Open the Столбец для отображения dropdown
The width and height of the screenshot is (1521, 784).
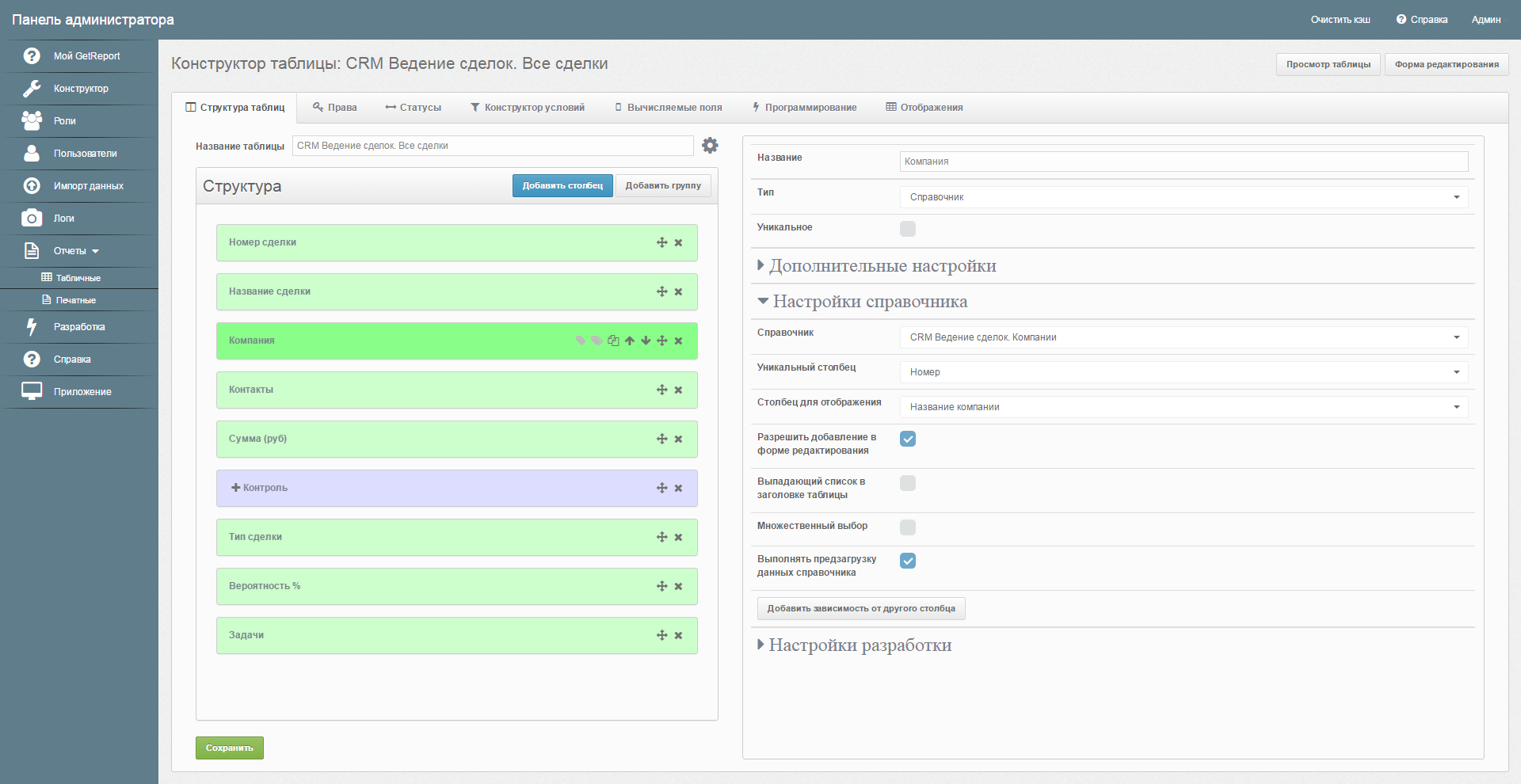click(1184, 407)
